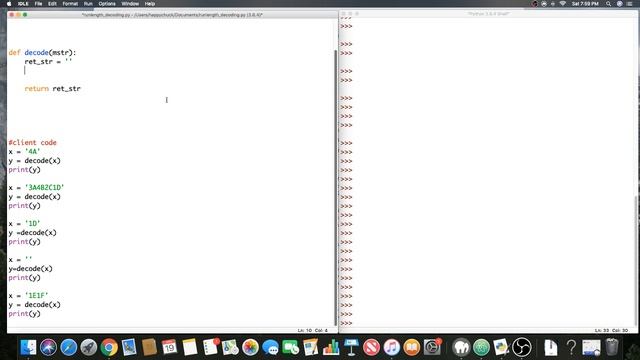Click the shell 'Ln: 33' status
This screenshot has height=360, width=640.
coord(602,330)
